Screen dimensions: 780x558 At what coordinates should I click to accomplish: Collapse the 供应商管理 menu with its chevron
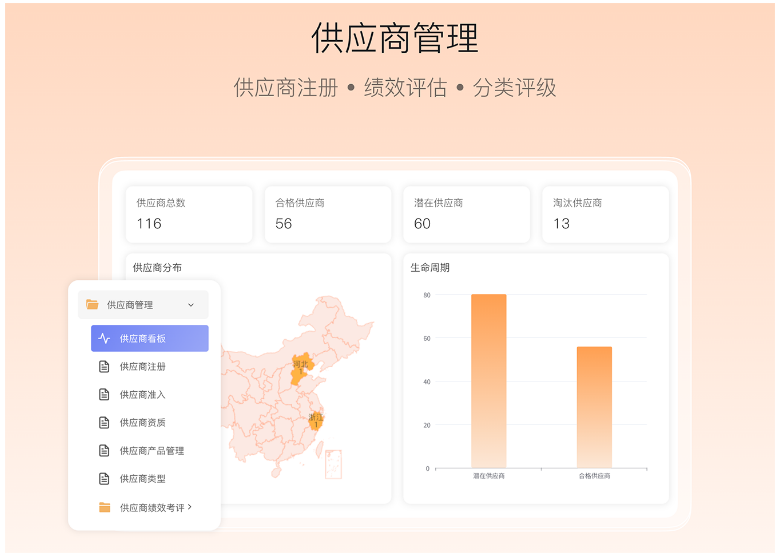click(191, 305)
